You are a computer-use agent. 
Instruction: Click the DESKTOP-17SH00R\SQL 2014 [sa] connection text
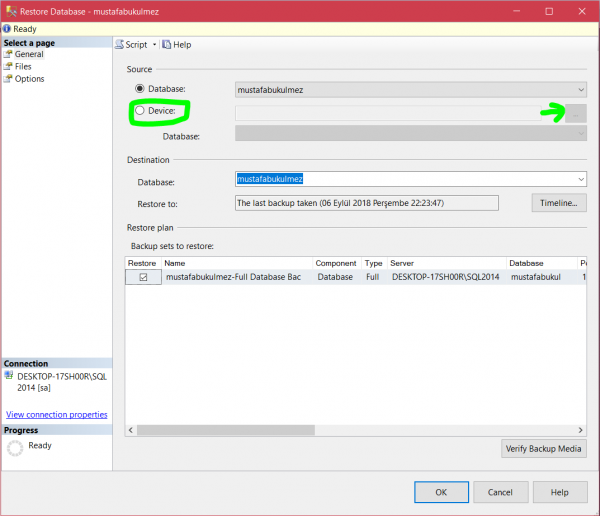coord(62,382)
